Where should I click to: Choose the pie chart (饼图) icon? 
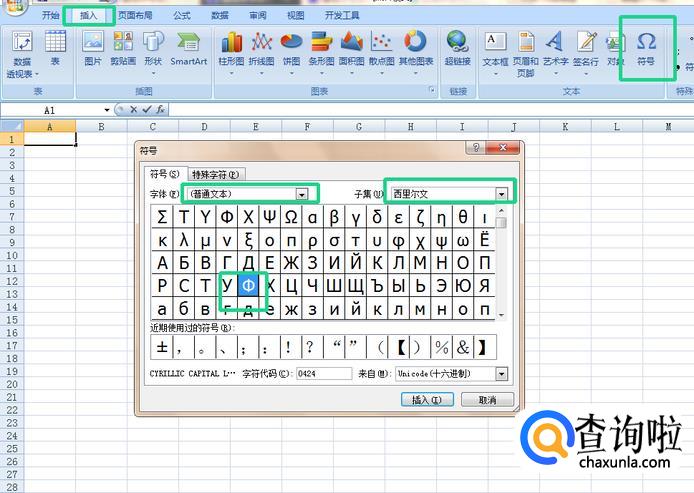click(291, 51)
